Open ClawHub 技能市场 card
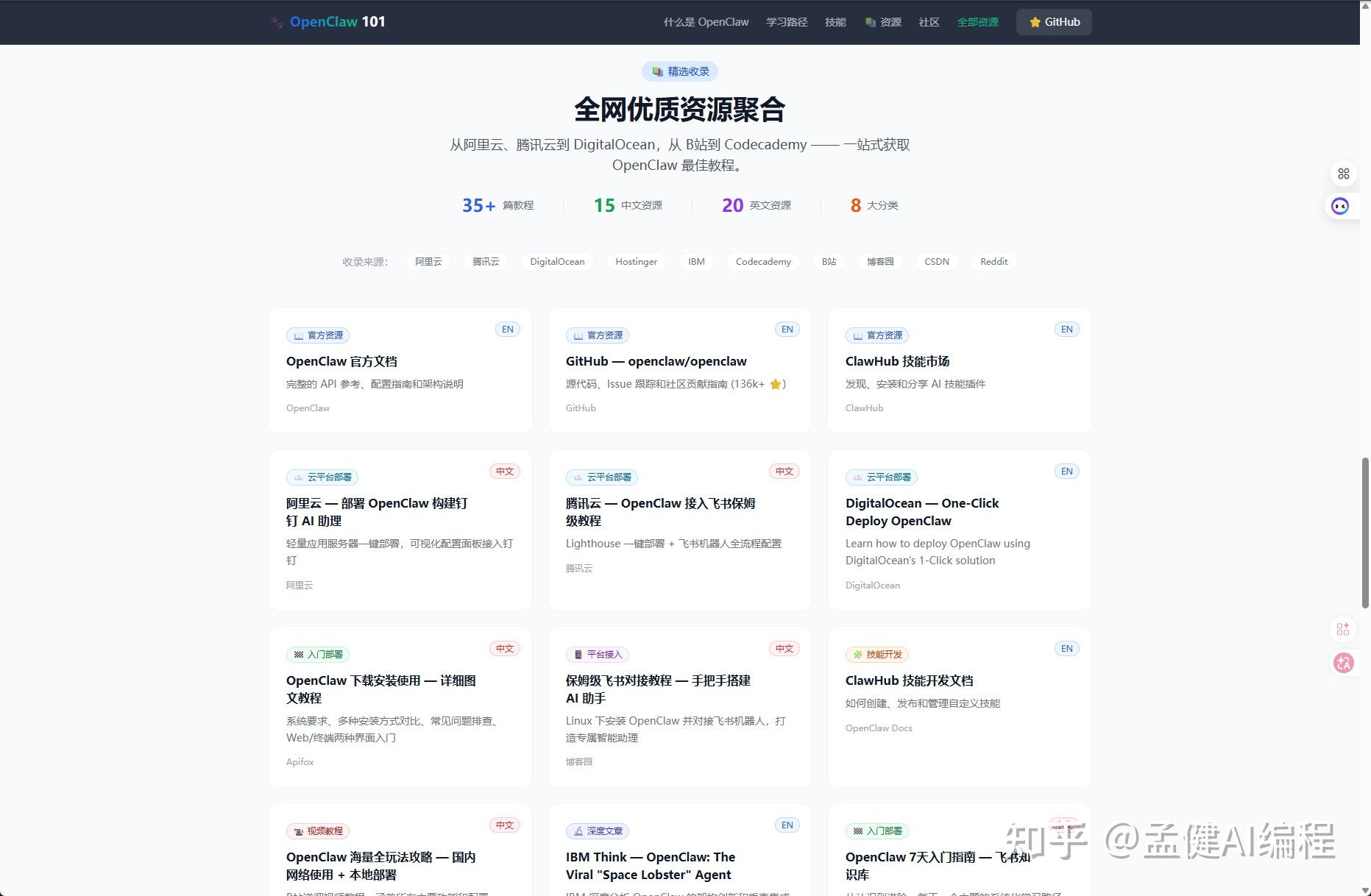The image size is (1371, 896). point(960,371)
